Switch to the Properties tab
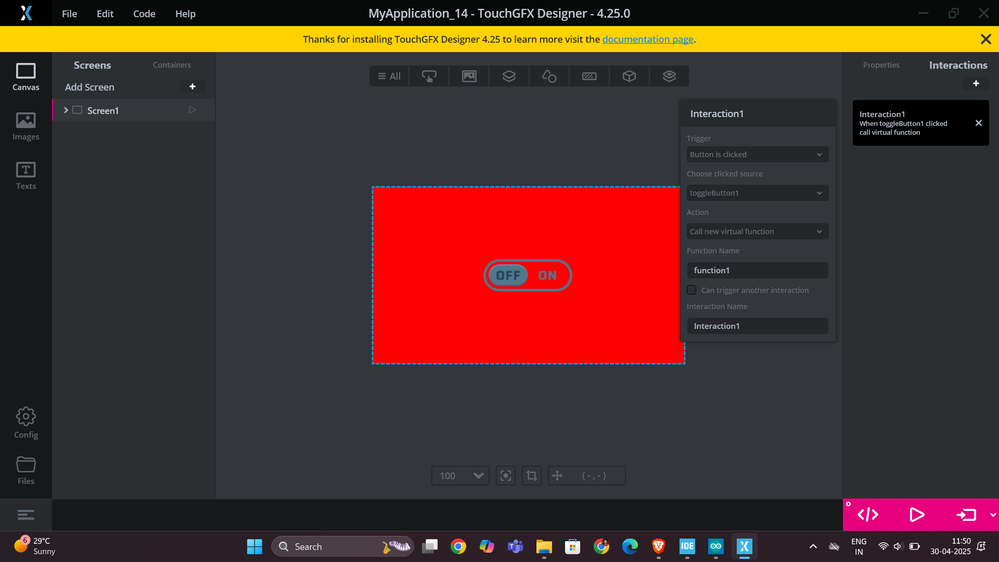The image size is (999, 562). [881, 65]
